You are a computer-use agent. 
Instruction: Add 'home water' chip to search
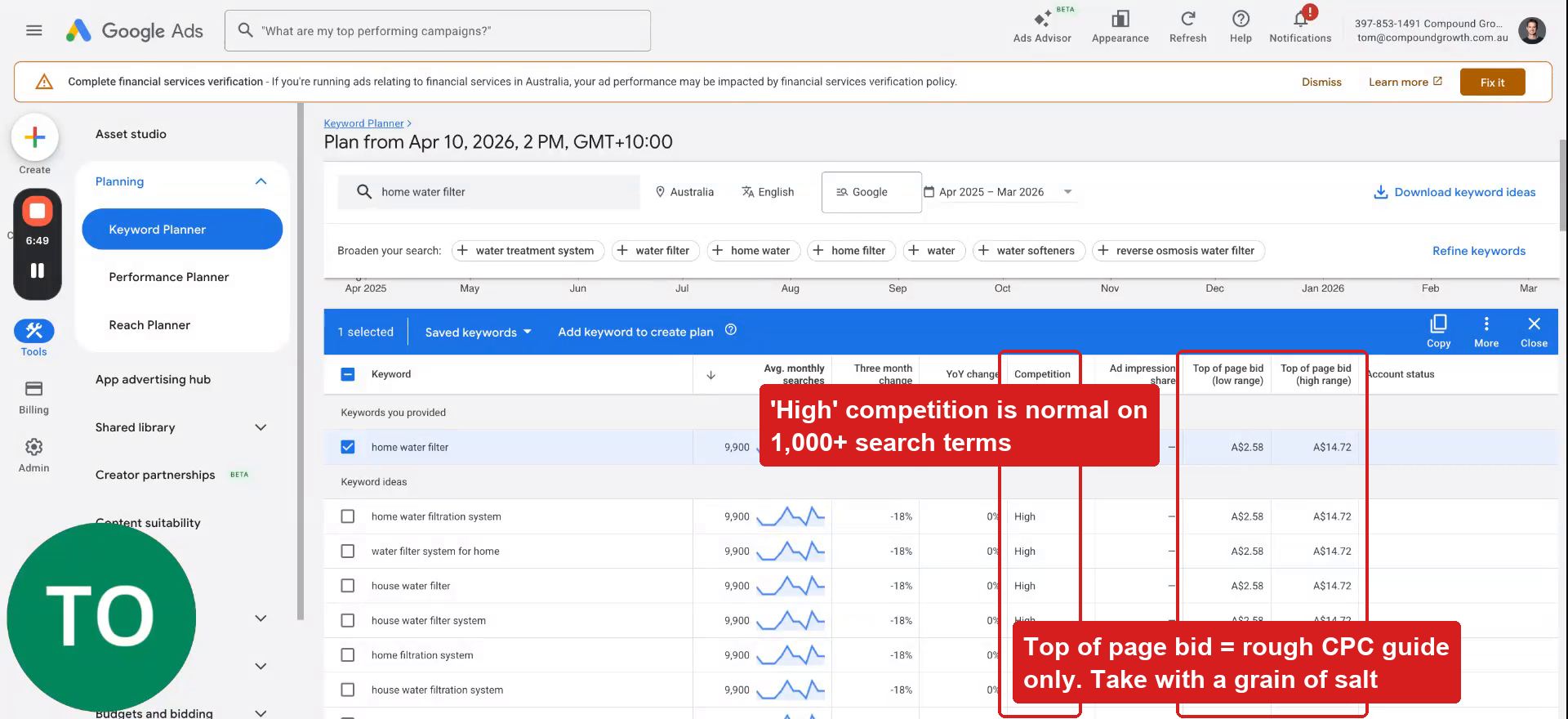(753, 250)
